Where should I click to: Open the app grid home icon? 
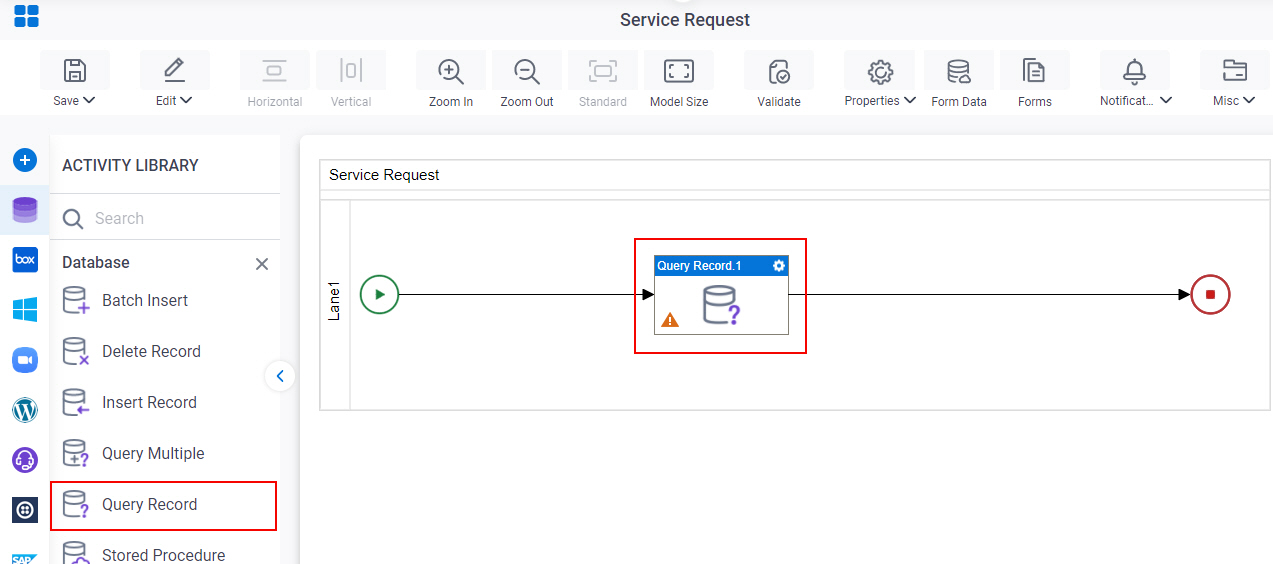(26, 16)
